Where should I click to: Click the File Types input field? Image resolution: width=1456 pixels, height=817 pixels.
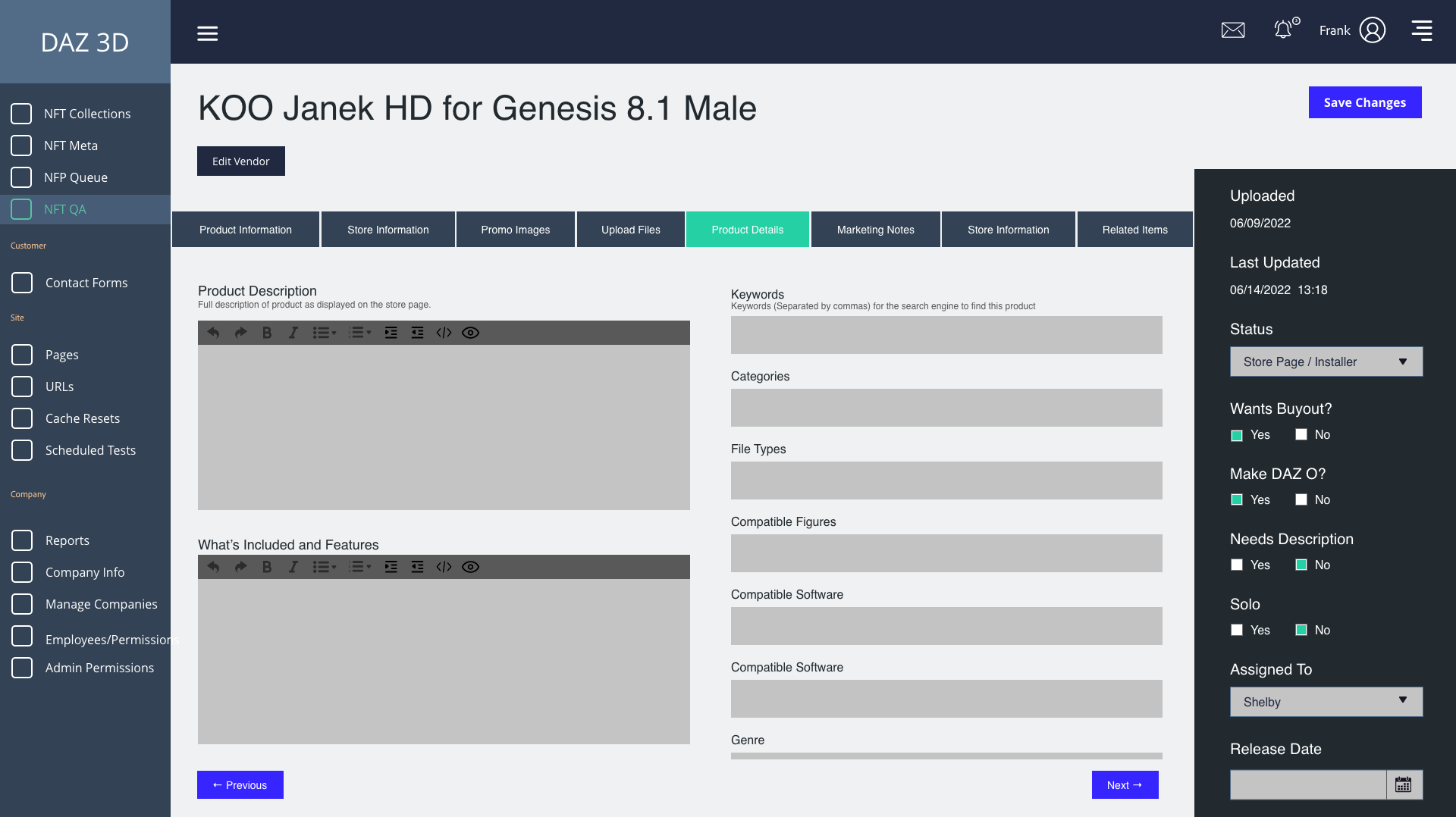pos(946,480)
